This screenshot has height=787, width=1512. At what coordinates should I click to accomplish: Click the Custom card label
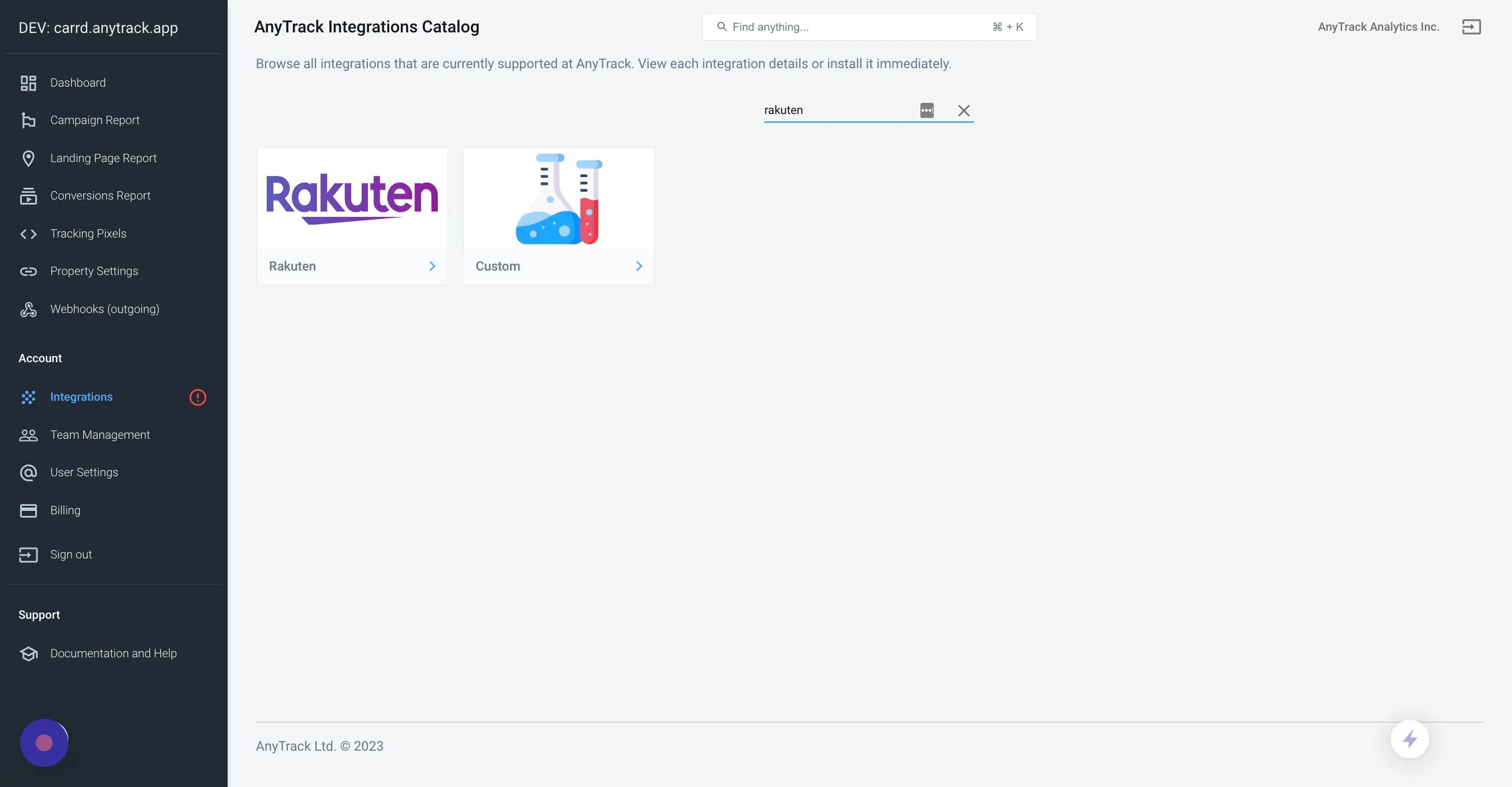(x=498, y=267)
